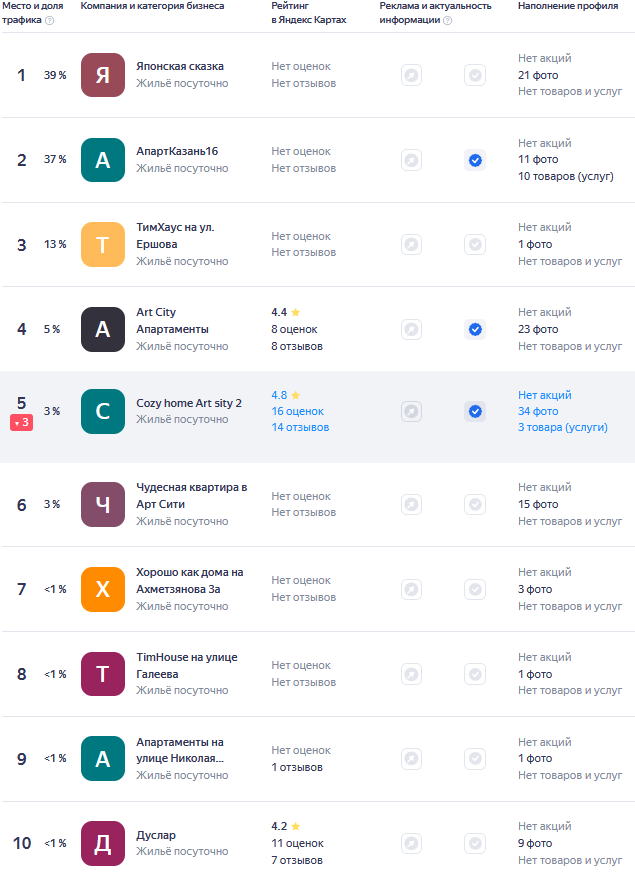Click advertising icon in Cozy home Art sity 2 row
This screenshot has height=875, width=635.
click(x=411, y=411)
